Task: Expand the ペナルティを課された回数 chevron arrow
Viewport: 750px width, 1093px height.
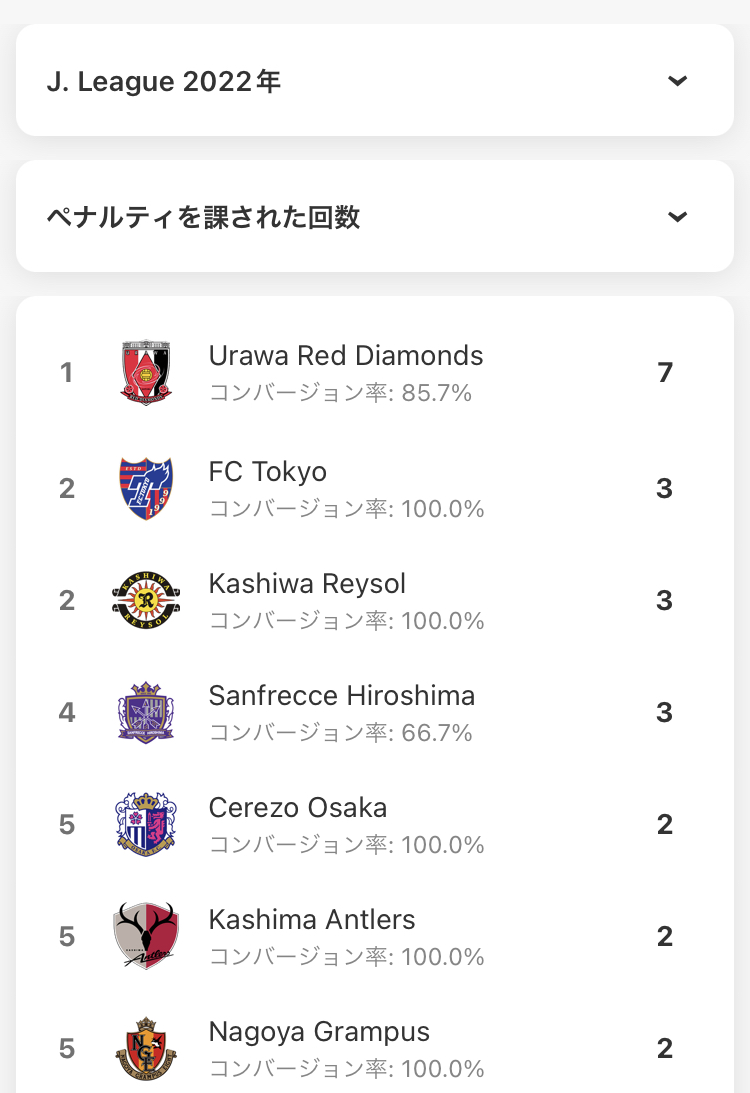Action: coord(678,217)
